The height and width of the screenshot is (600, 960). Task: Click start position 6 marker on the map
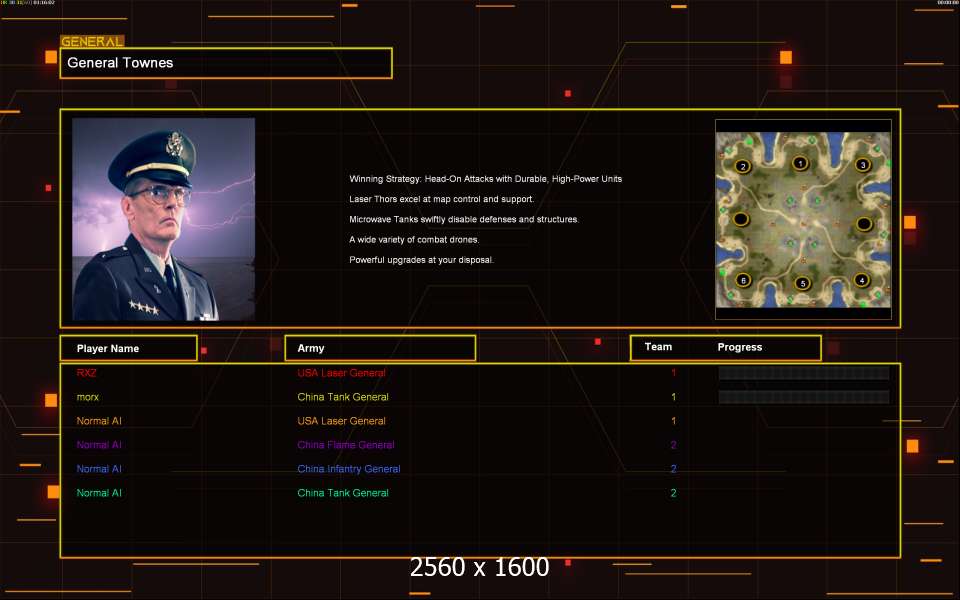(x=743, y=280)
